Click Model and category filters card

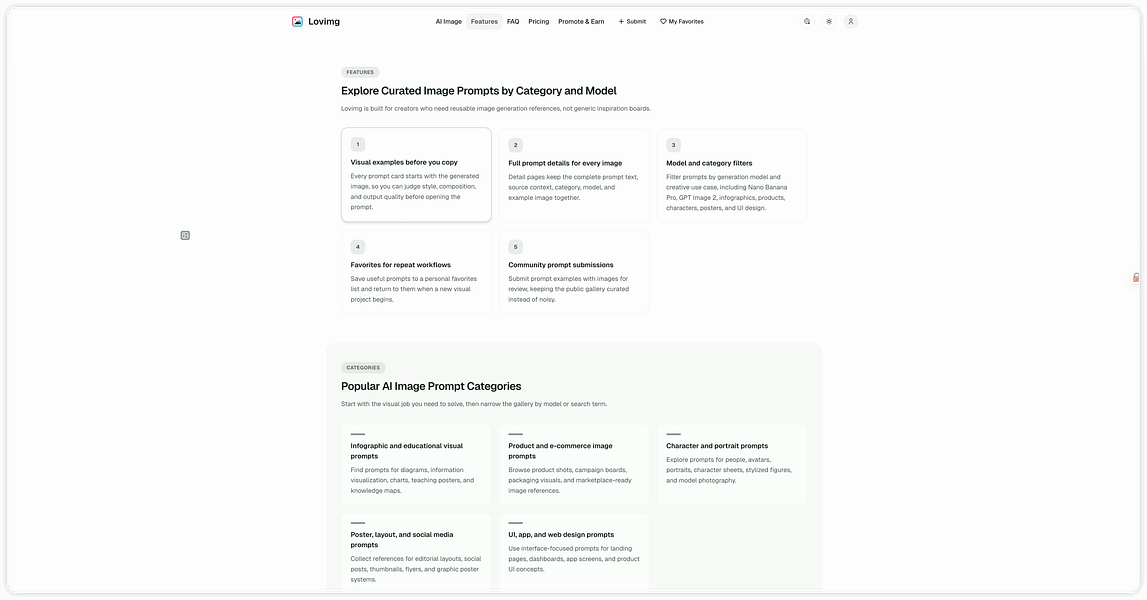(x=732, y=176)
